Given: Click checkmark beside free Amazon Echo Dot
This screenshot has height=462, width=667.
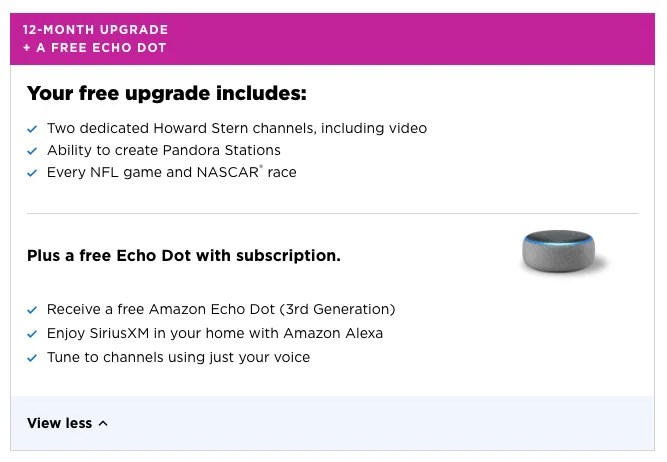Looking at the screenshot, I should point(33,310).
